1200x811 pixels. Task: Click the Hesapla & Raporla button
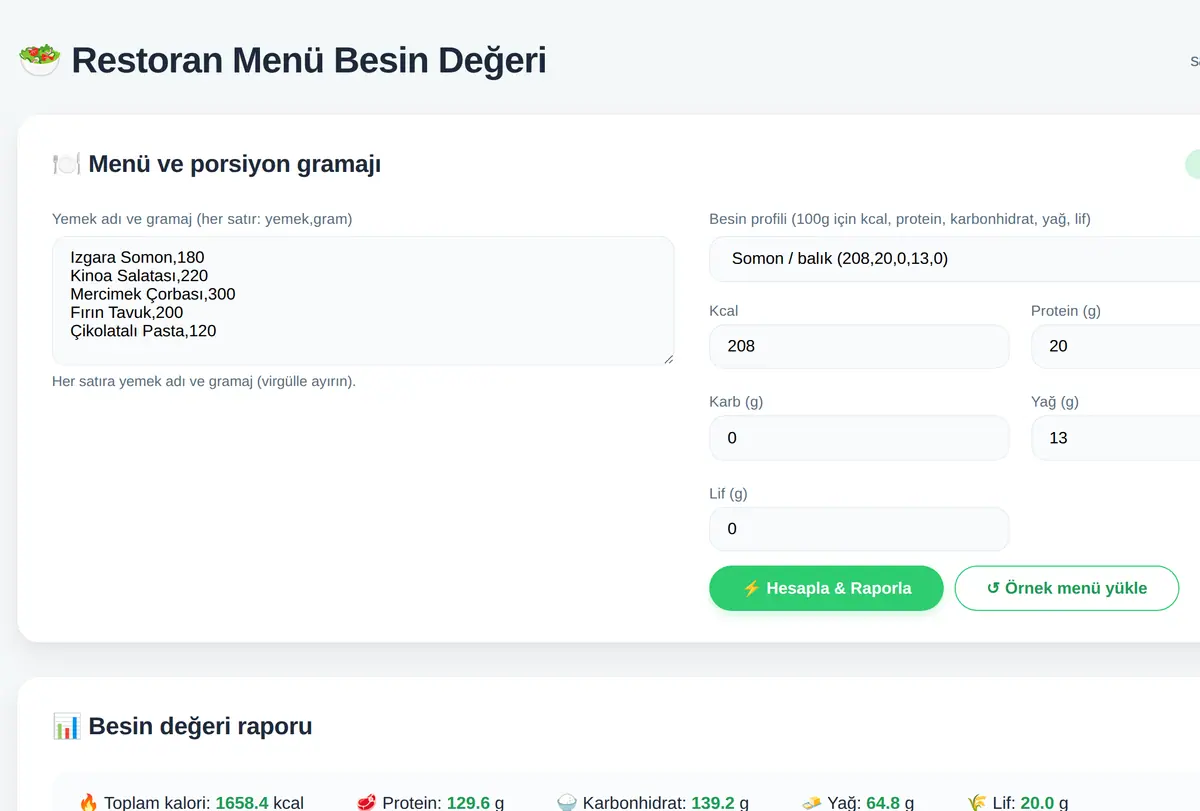point(826,588)
